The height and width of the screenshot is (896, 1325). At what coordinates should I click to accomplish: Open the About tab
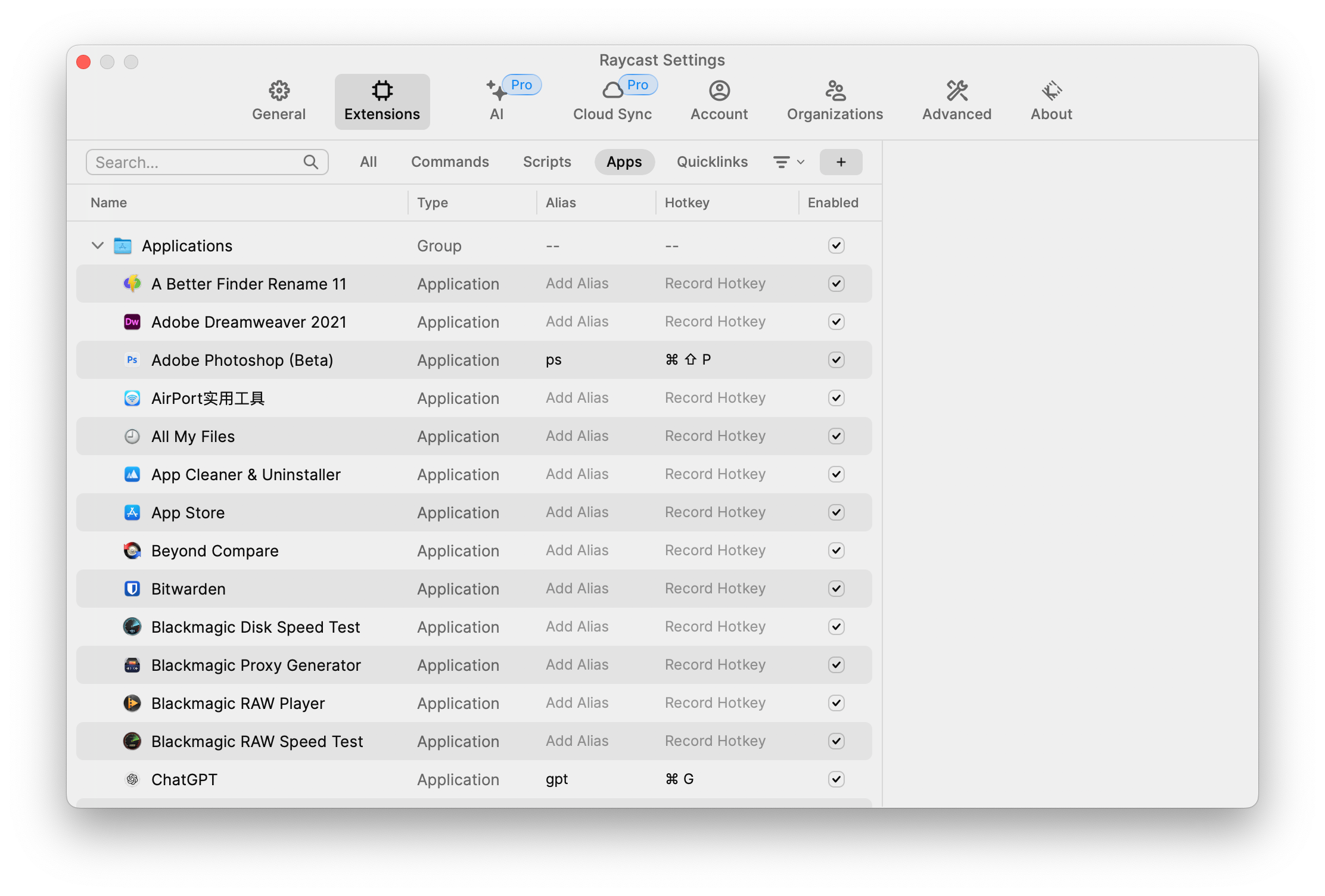(x=1052, y=101)
